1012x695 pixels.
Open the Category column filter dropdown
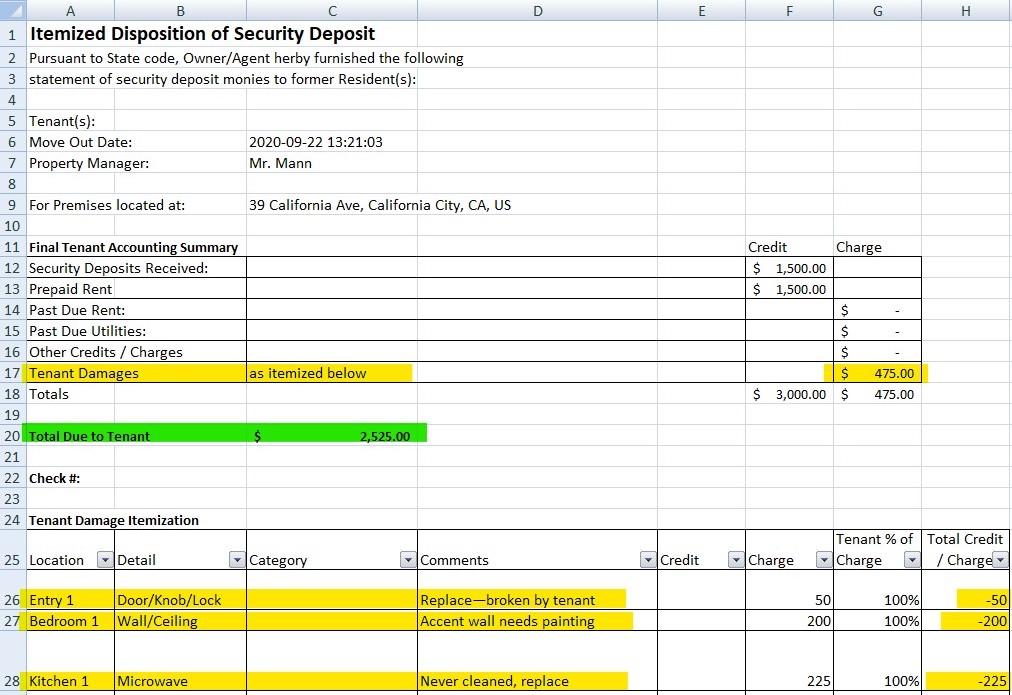pos(408,559)
